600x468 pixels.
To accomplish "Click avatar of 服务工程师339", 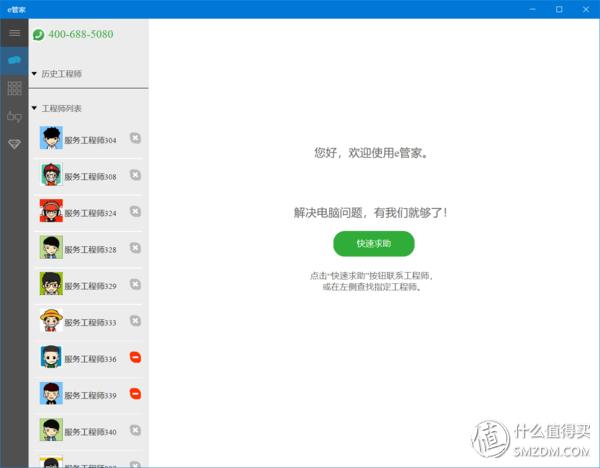I will point(51,393).
